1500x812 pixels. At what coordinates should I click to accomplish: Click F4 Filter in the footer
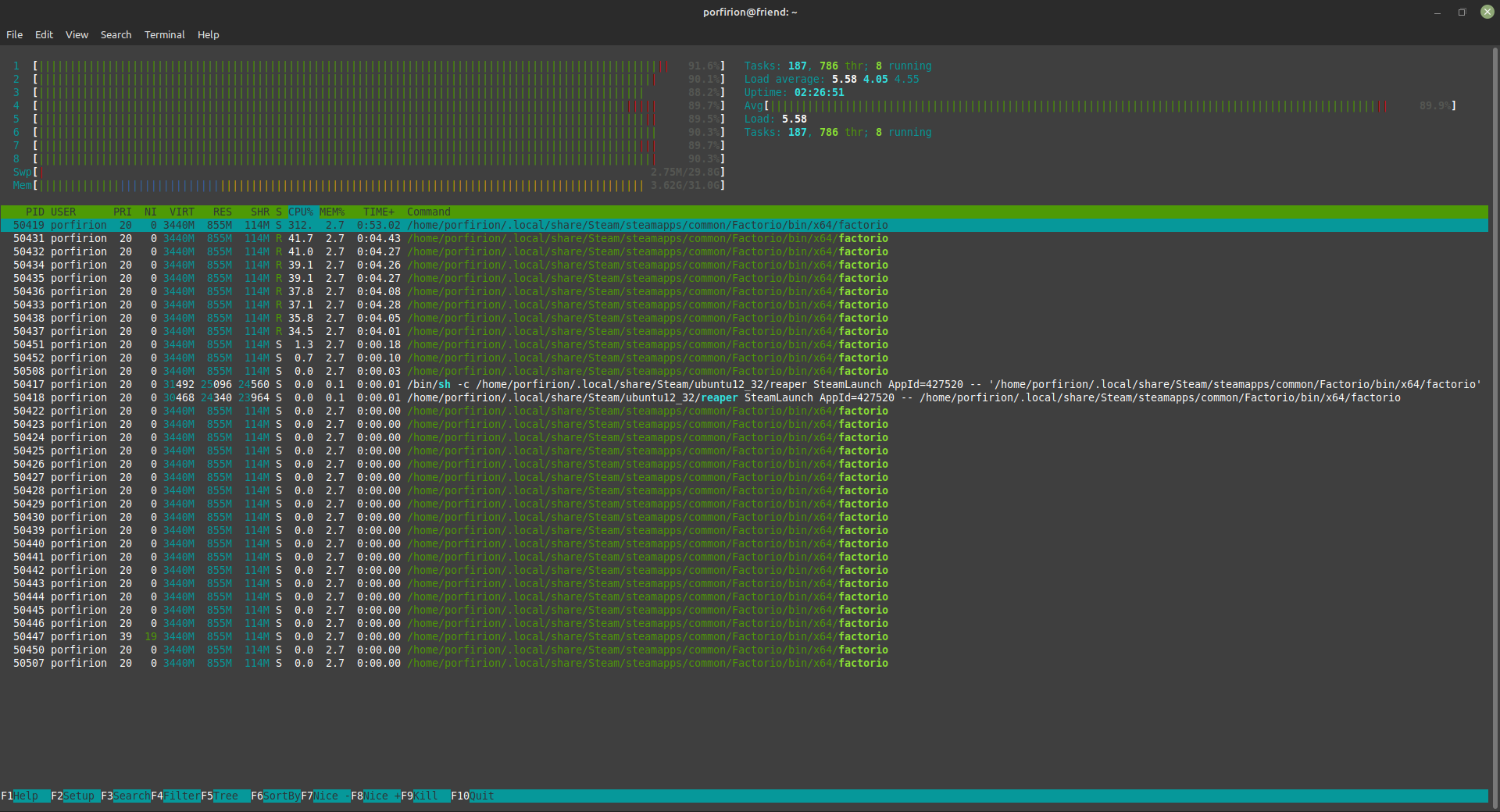coord(175,796)
